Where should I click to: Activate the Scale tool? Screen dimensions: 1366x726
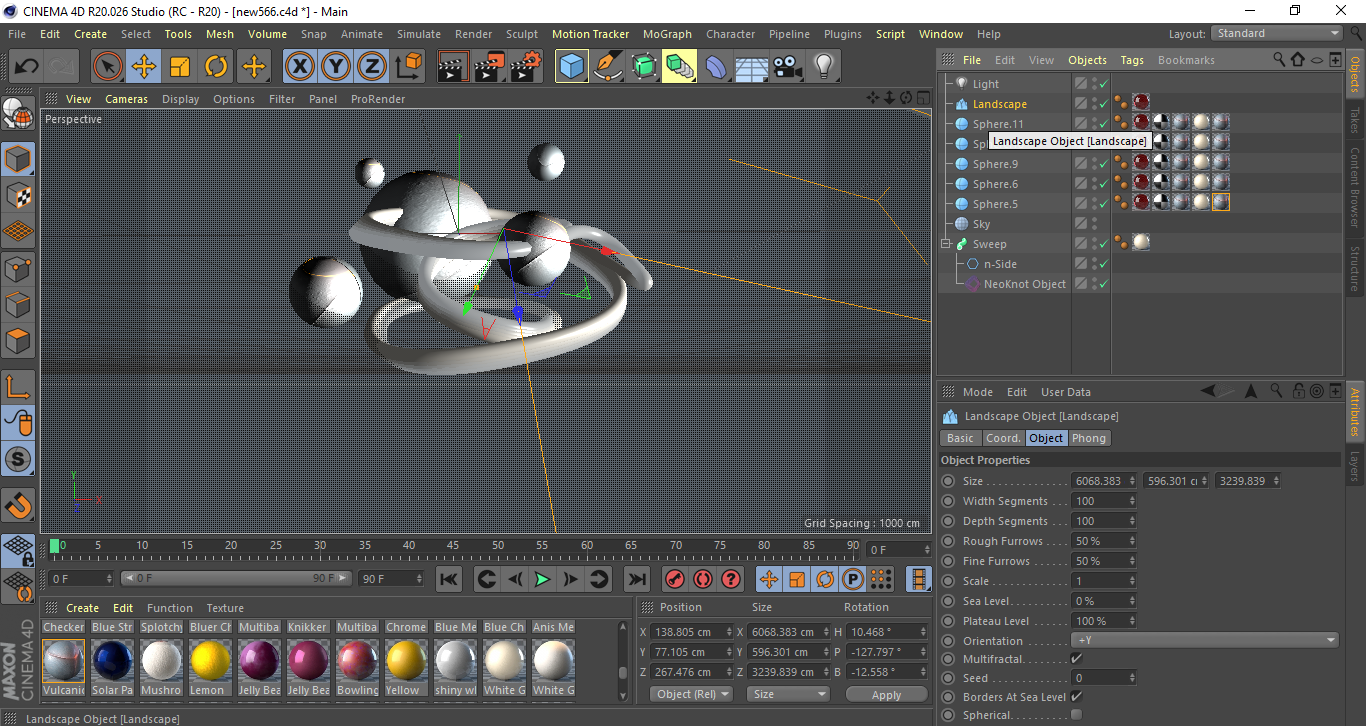pyautogui.click(x=180, y=67)
